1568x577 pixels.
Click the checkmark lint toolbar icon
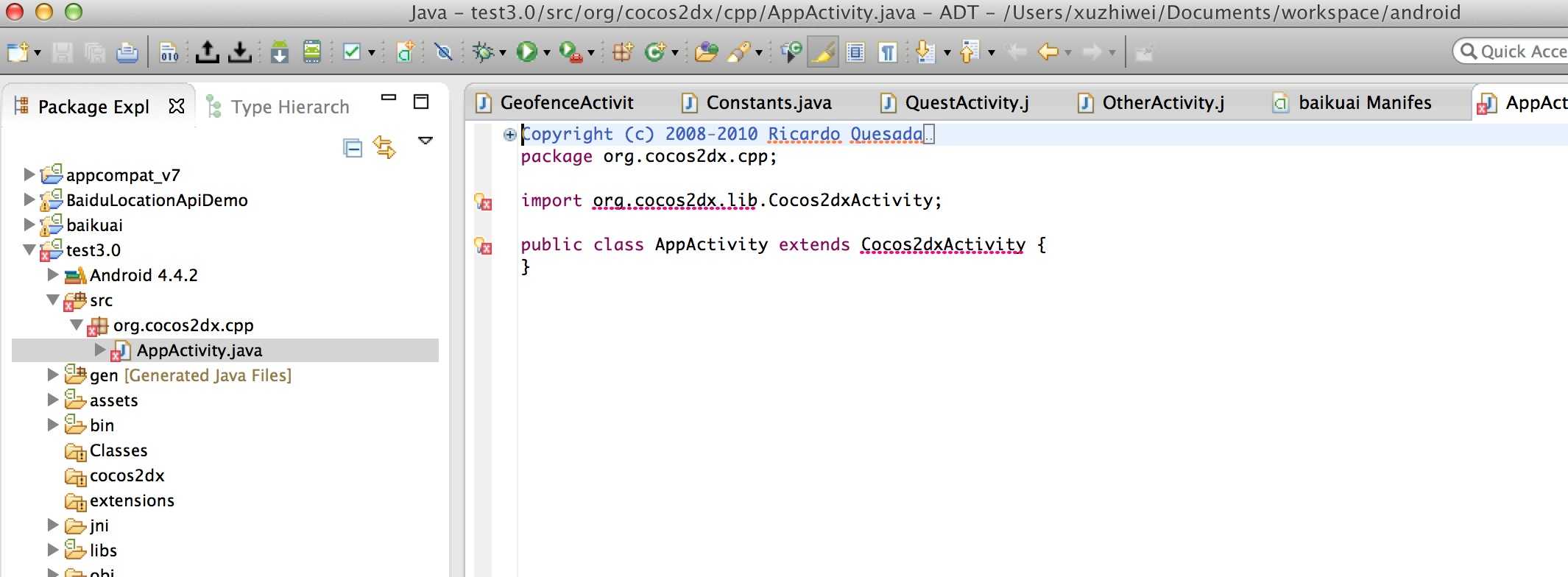click(x=353, y=52)
